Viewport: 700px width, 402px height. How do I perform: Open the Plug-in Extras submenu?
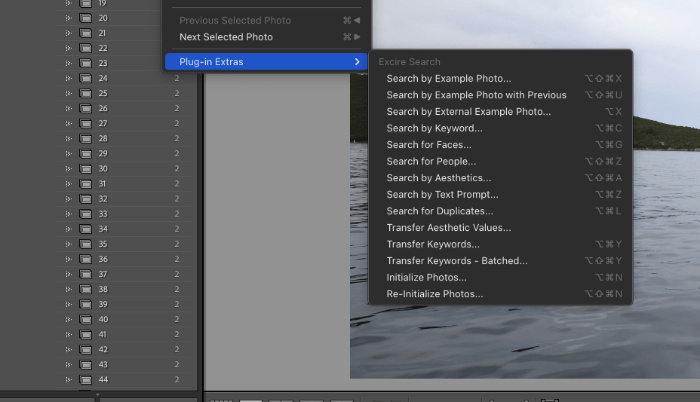[x=266, y=62]
